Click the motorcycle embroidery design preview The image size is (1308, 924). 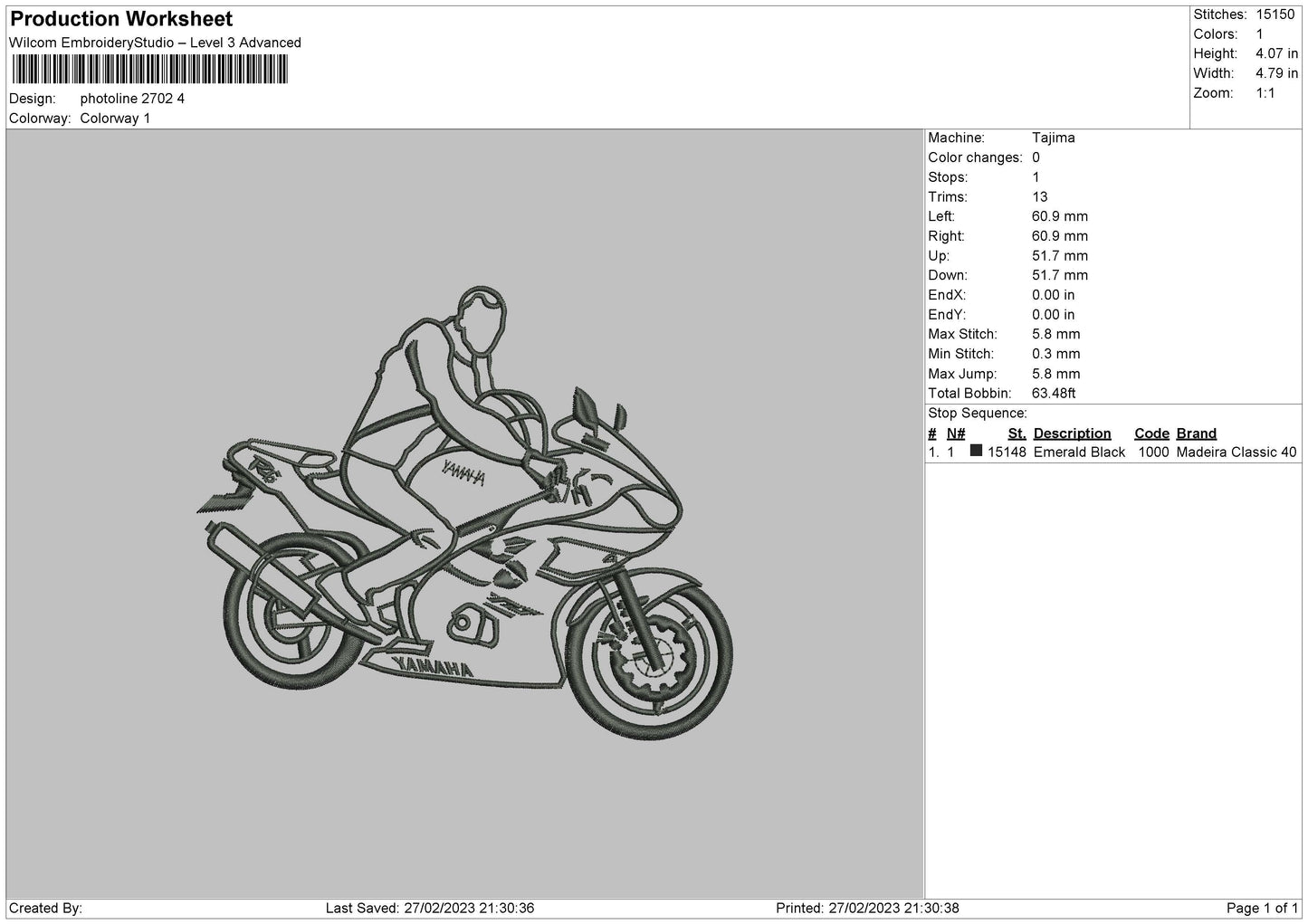pos(464,513)
